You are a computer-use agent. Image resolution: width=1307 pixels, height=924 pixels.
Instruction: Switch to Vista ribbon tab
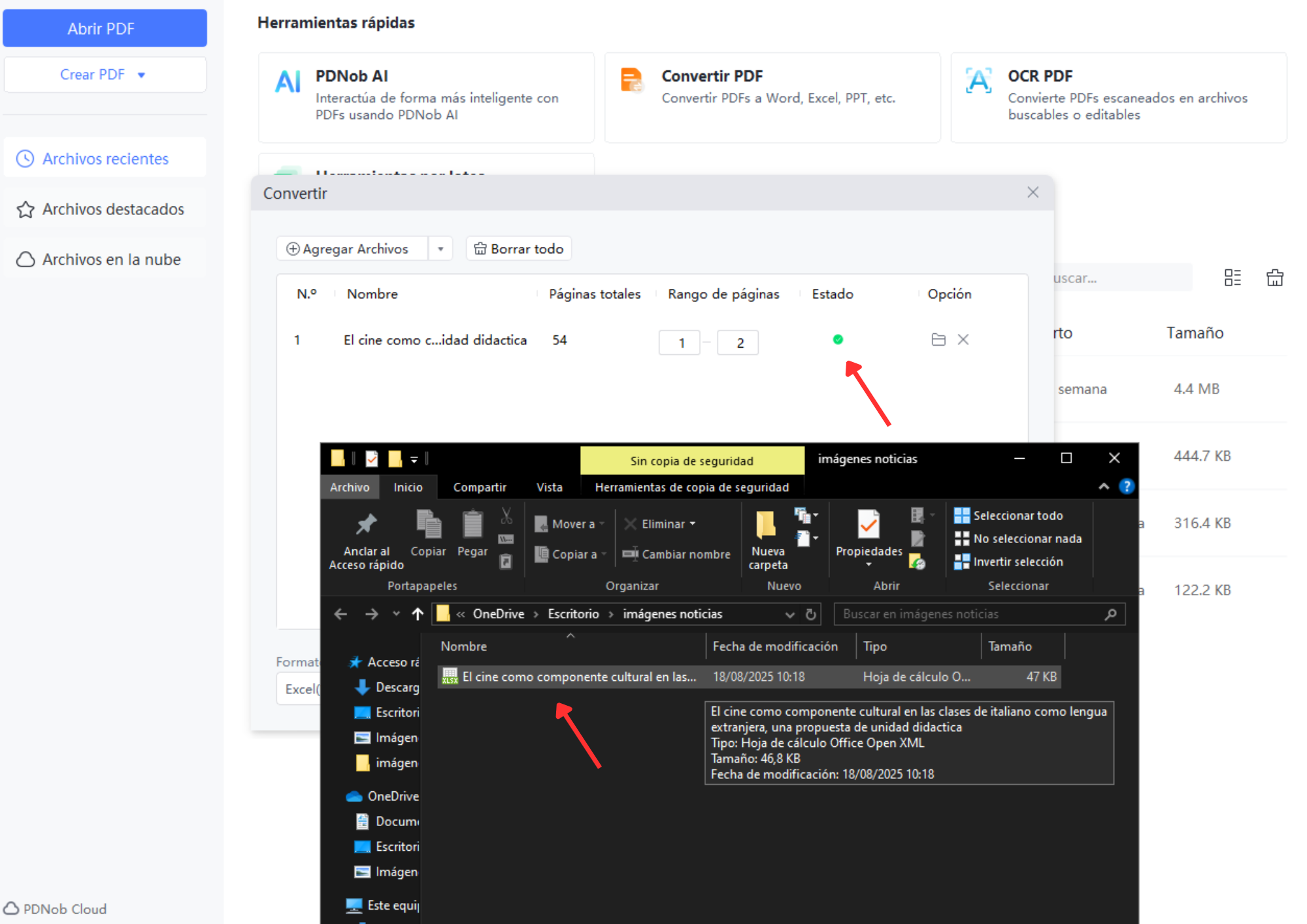click(549, 487)
